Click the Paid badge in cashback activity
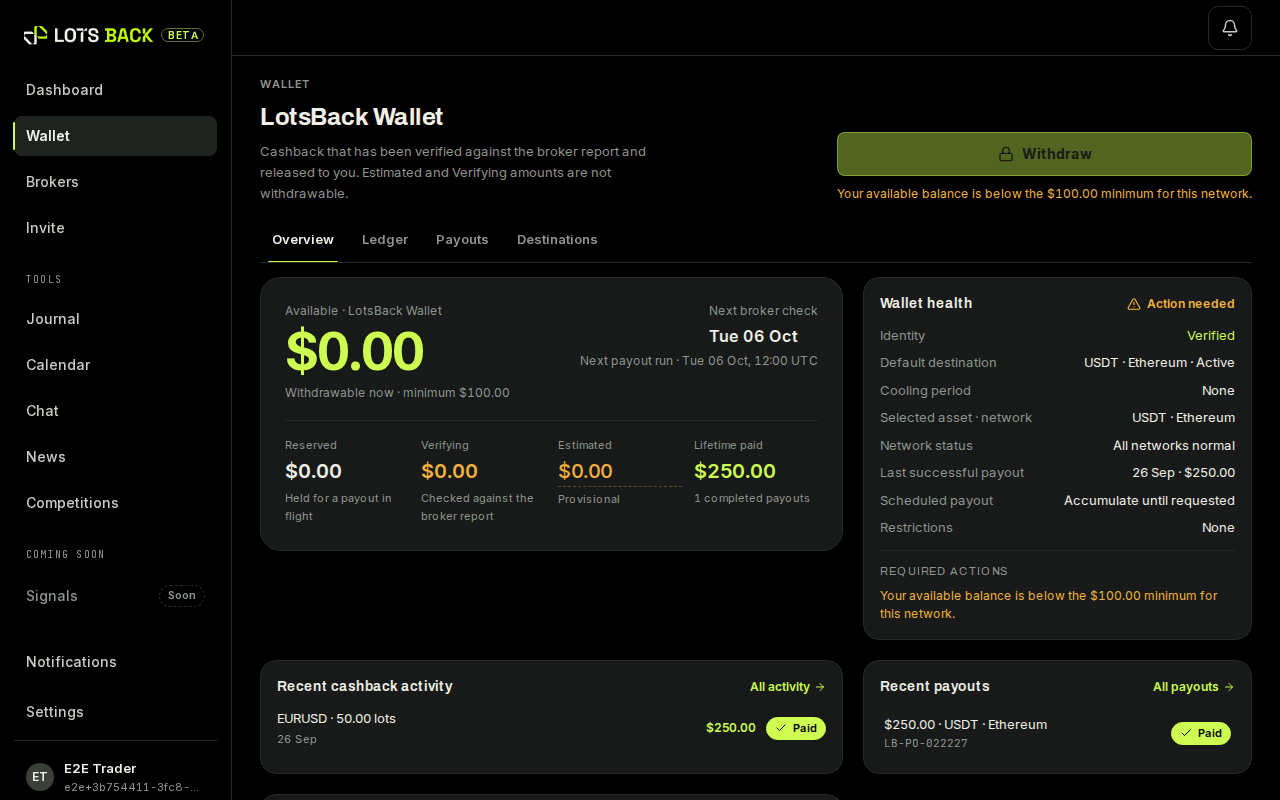This screenshot has height=800, width=1280. [796, 728]
